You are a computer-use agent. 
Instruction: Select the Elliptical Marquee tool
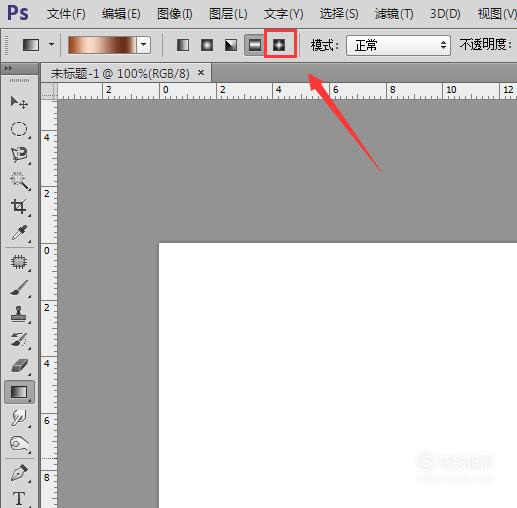point(19,129)
